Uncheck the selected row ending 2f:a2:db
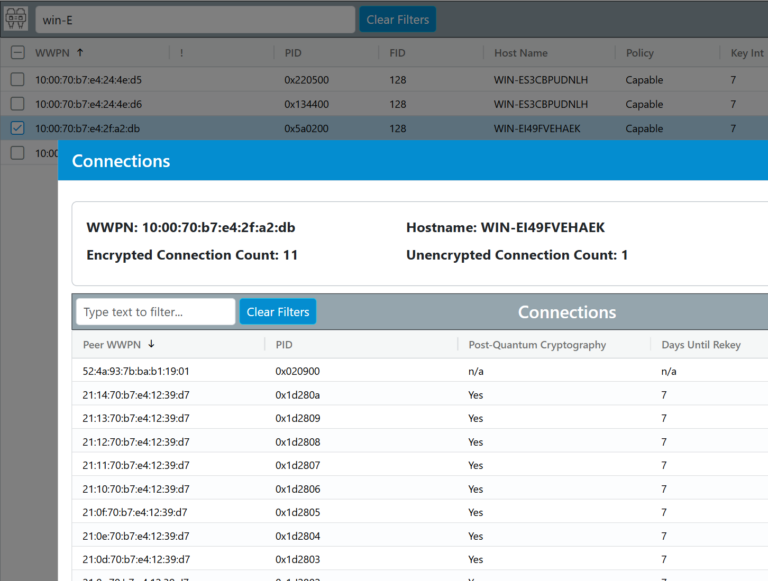This screenshot has width=768, height=581. (17, 128)
